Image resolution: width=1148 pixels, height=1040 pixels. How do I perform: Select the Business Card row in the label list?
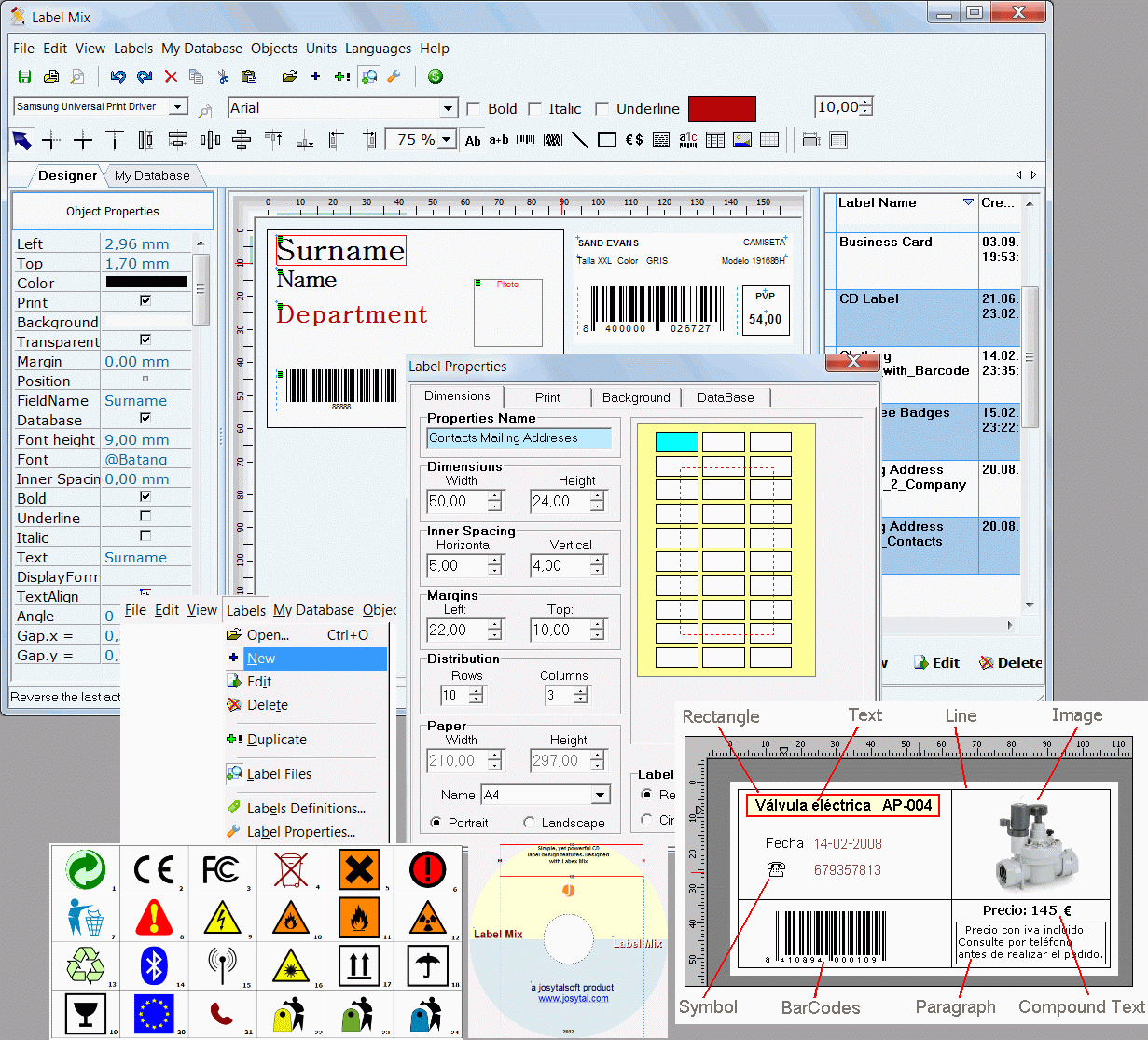pos(922,260)
